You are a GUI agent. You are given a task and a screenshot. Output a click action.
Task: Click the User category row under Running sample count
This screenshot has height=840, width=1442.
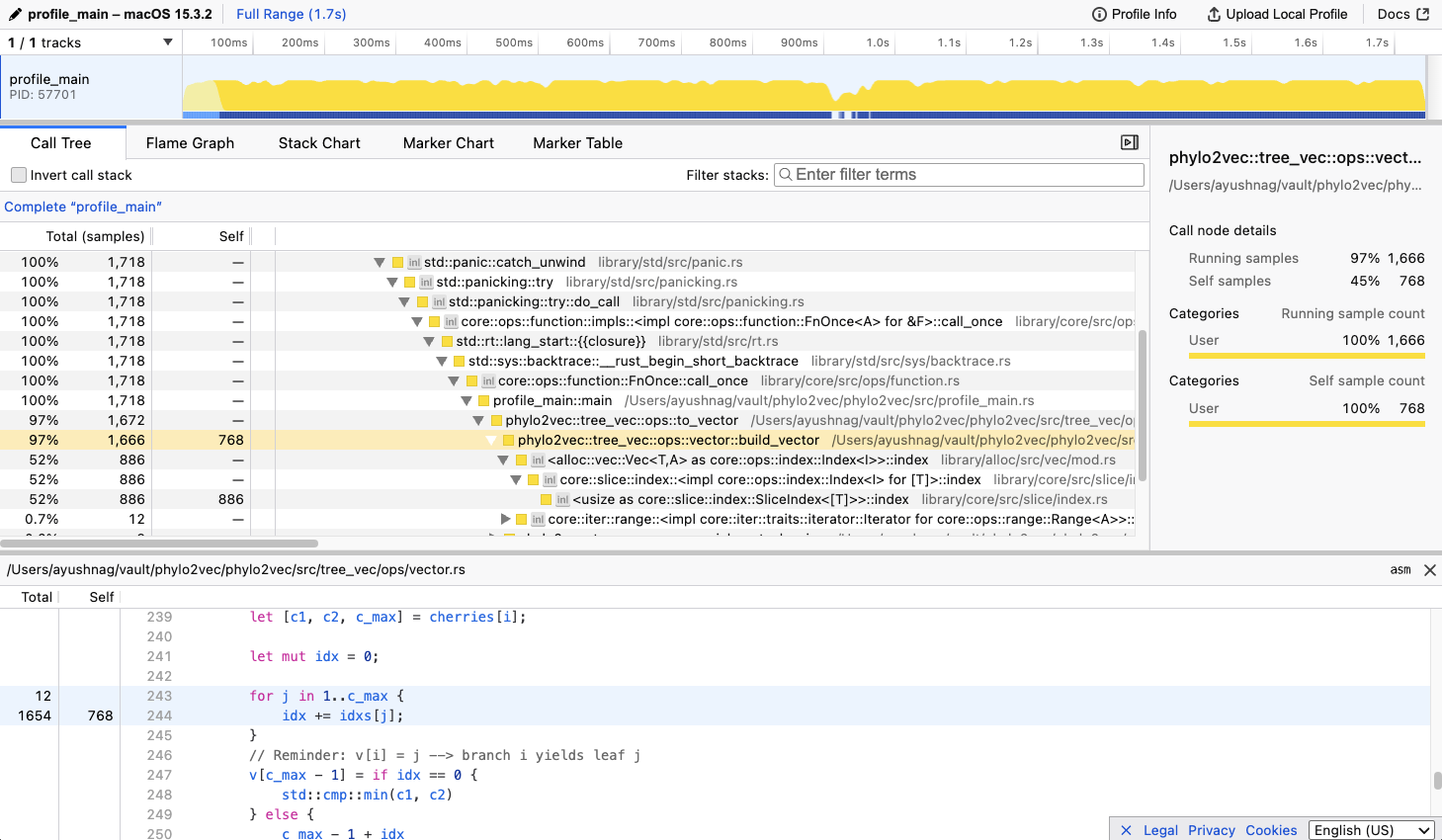pos(1307,341)
